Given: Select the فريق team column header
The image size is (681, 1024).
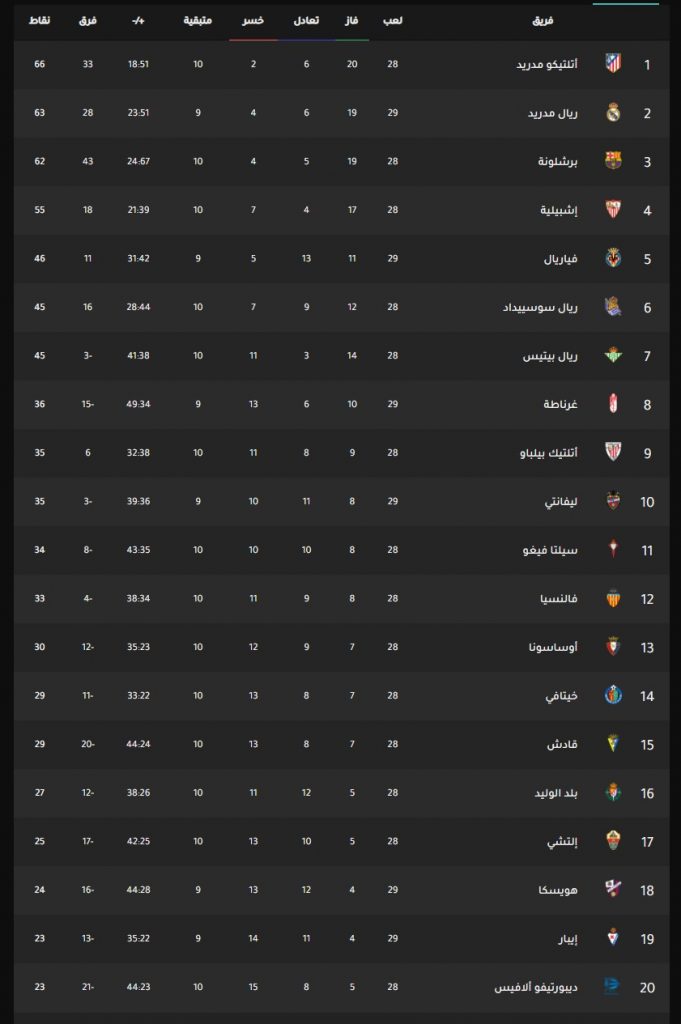Looking at the screenshot, I should (x=543, y=20).
